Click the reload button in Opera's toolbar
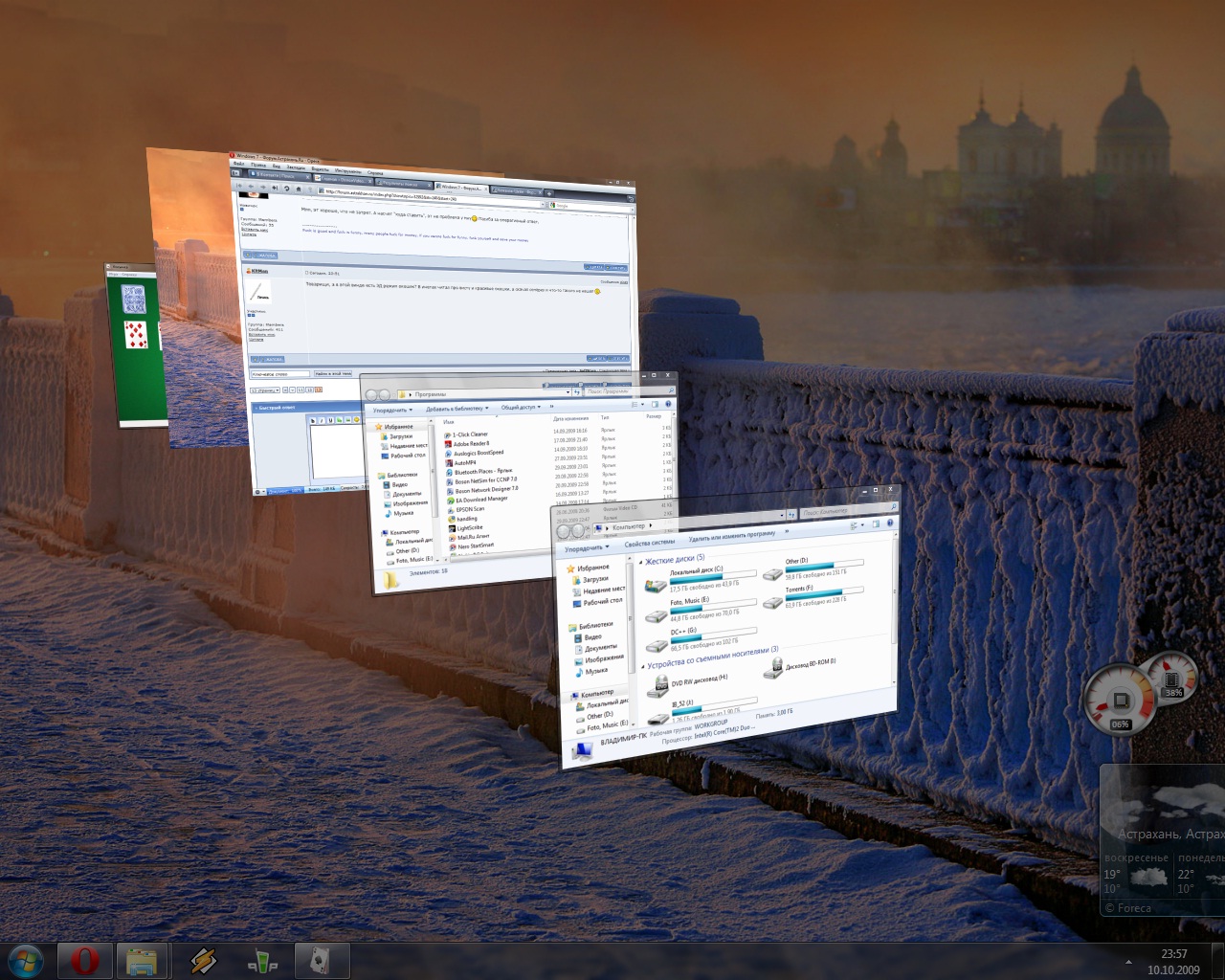This screenshot has height=980, width=1225. [286, 188]
